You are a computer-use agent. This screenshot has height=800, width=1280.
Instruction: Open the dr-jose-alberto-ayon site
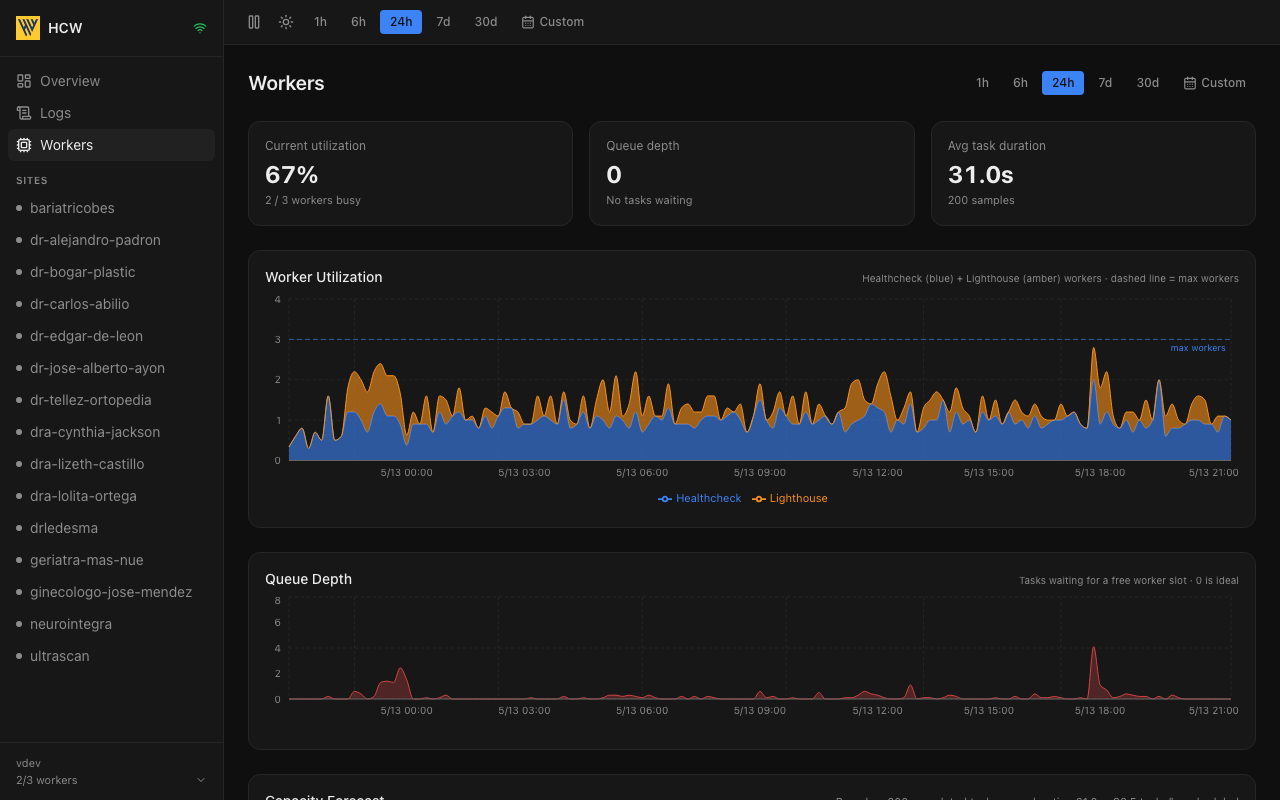pos(111,368)
